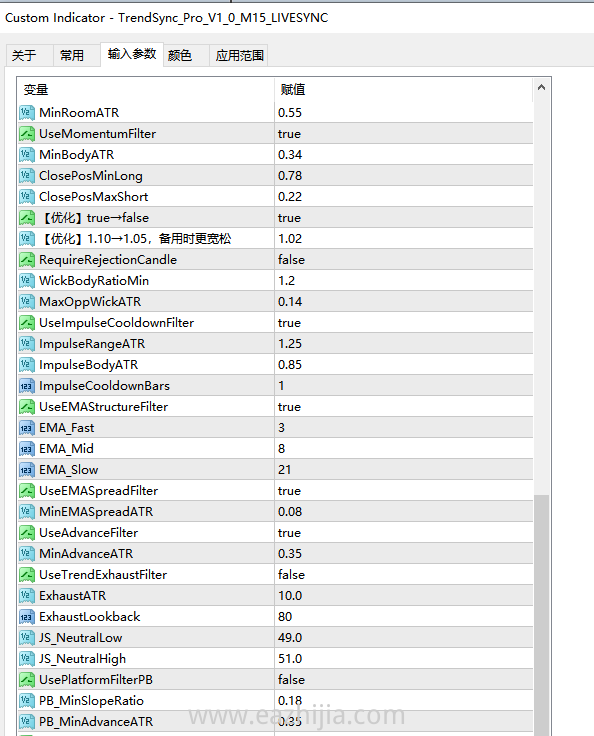
Task: Click the MinRoomATR double-type icon
Action: 27,113
